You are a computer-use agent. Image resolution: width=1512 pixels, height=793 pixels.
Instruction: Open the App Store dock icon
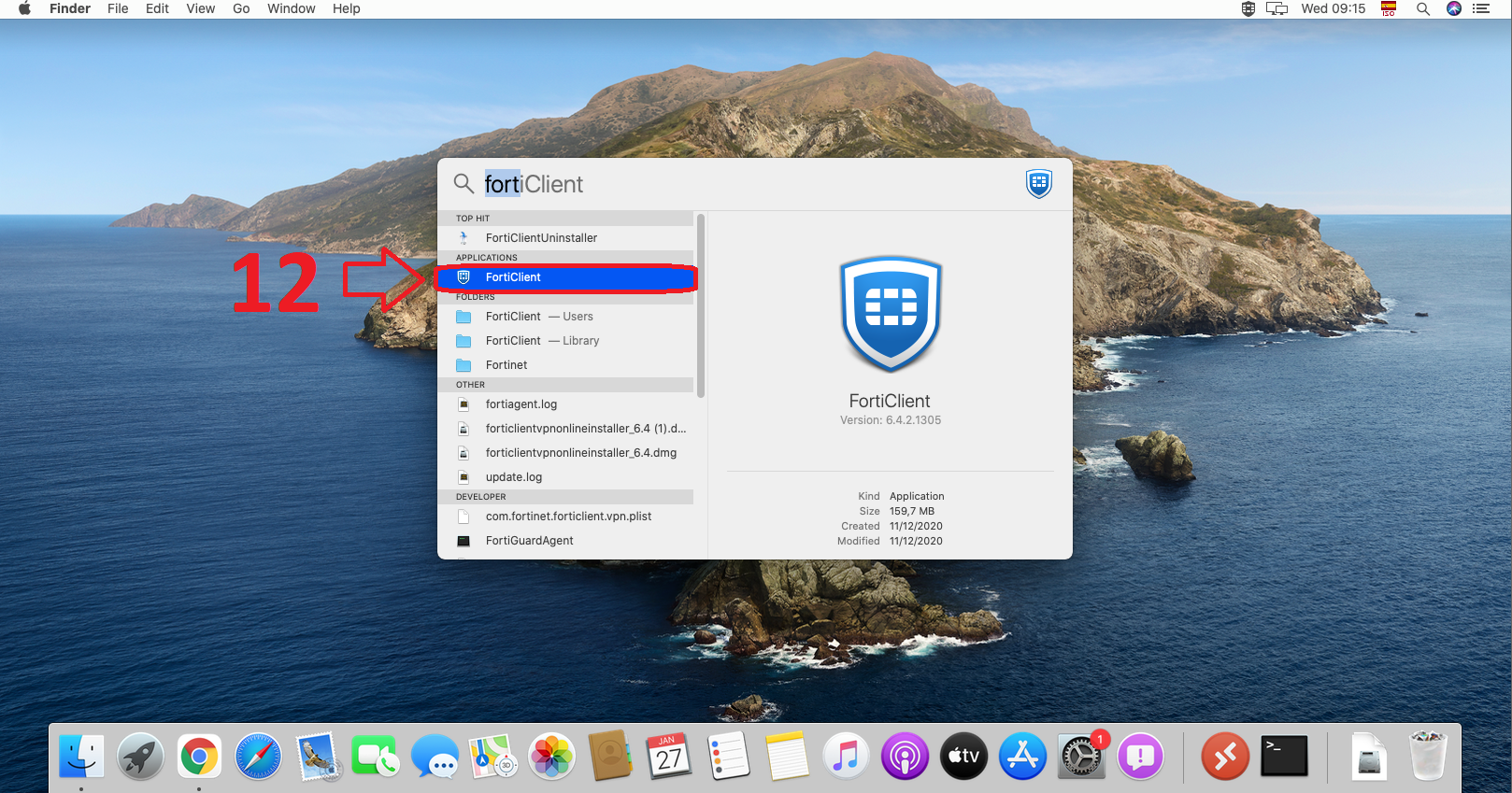point(1022,757)
